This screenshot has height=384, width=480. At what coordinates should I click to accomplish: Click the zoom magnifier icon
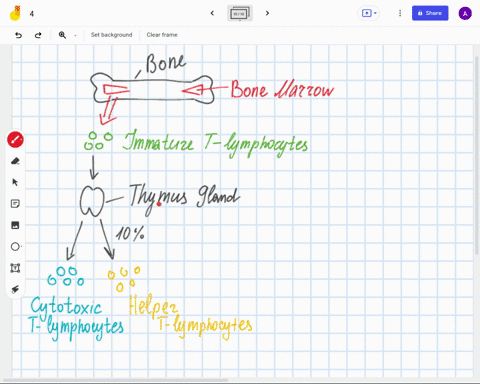pos(62,35)
